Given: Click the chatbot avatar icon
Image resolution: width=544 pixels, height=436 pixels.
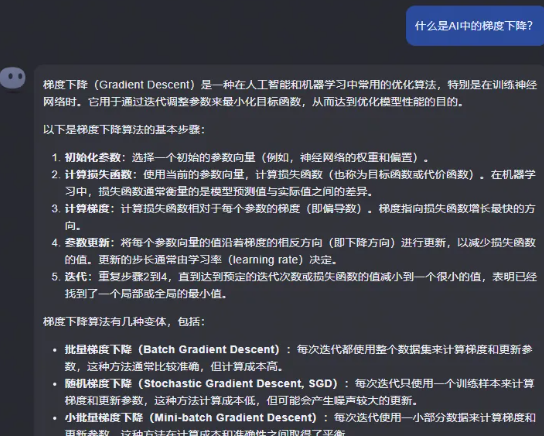Looking at the screenshot, I should pos(13,79).
